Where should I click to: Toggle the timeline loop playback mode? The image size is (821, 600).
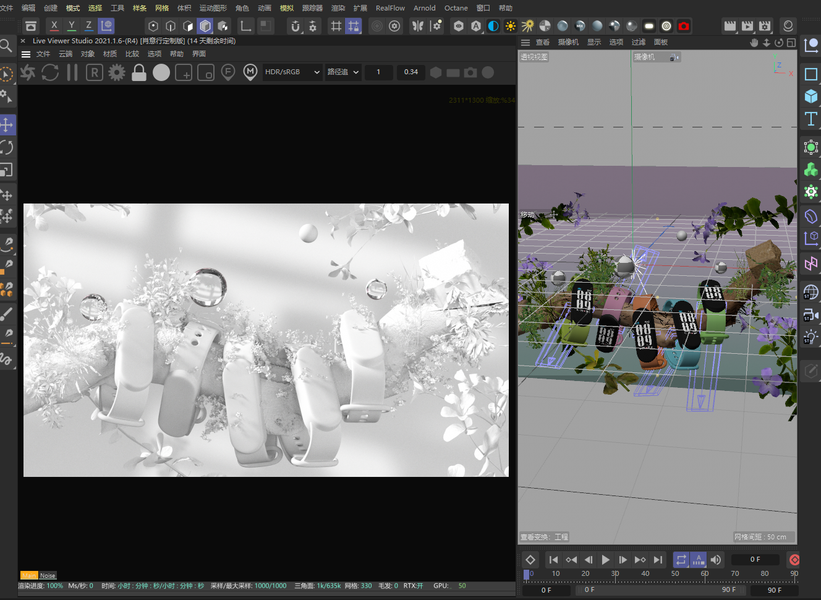(x=681, y=560)
